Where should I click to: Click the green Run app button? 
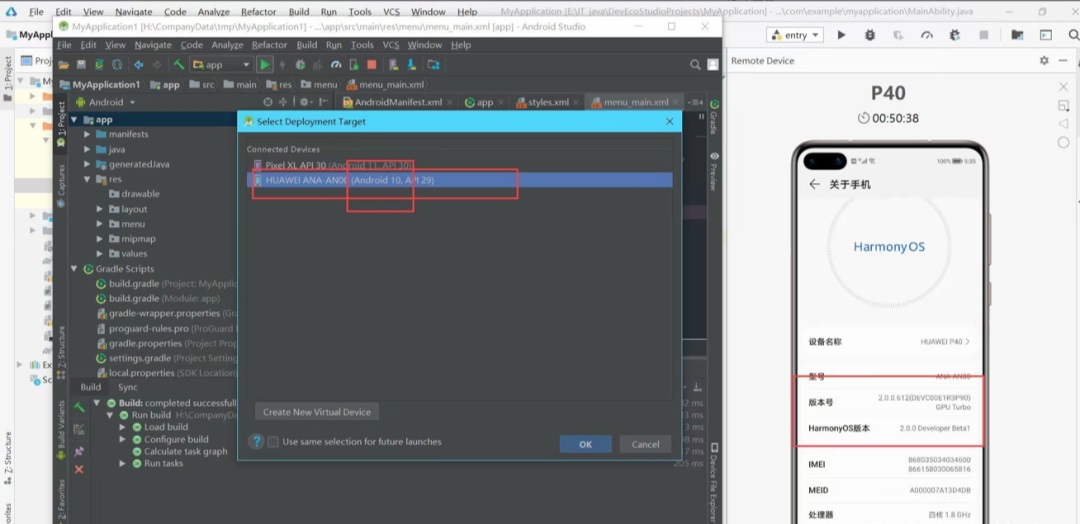[x=265, y=65]
